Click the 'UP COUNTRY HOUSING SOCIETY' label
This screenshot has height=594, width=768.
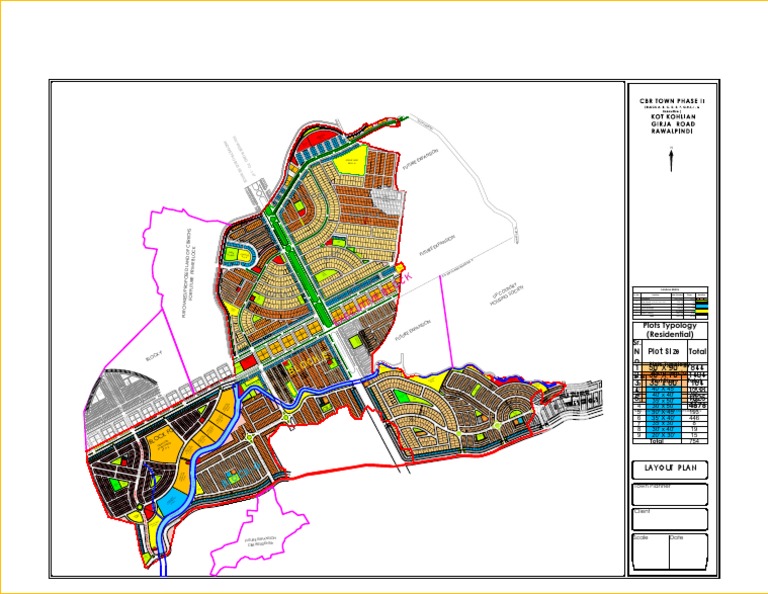click(x=507, y=294)
